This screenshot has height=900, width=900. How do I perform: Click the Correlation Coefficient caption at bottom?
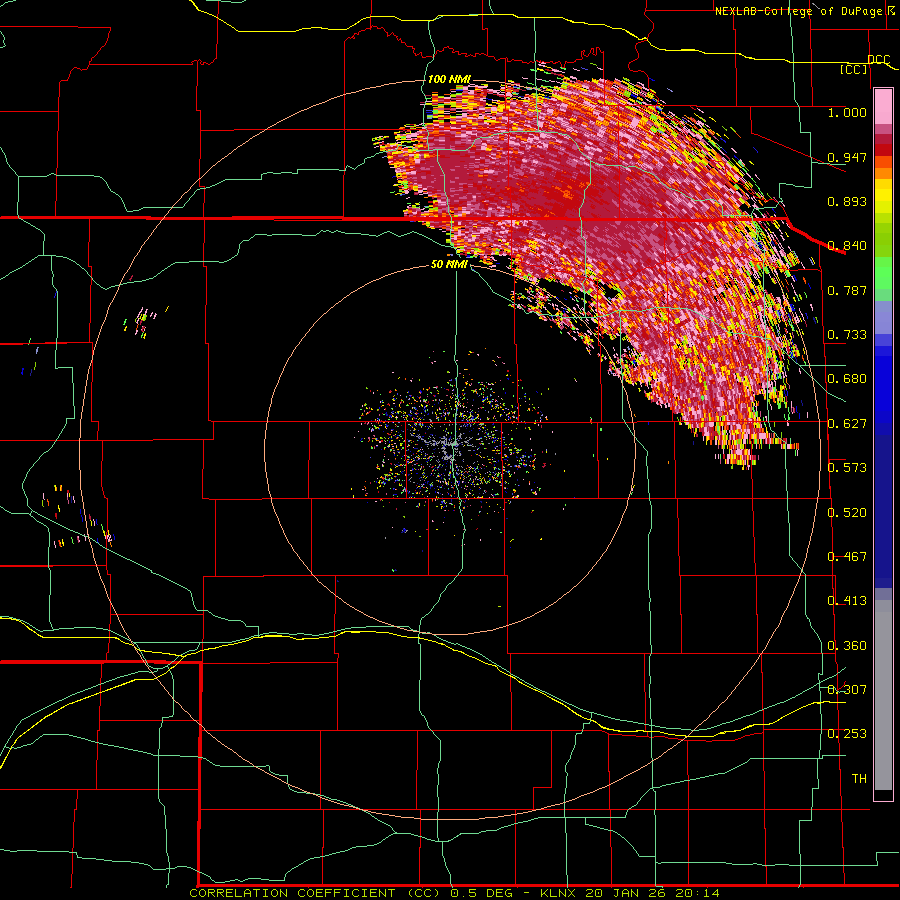tap(317, 893)
